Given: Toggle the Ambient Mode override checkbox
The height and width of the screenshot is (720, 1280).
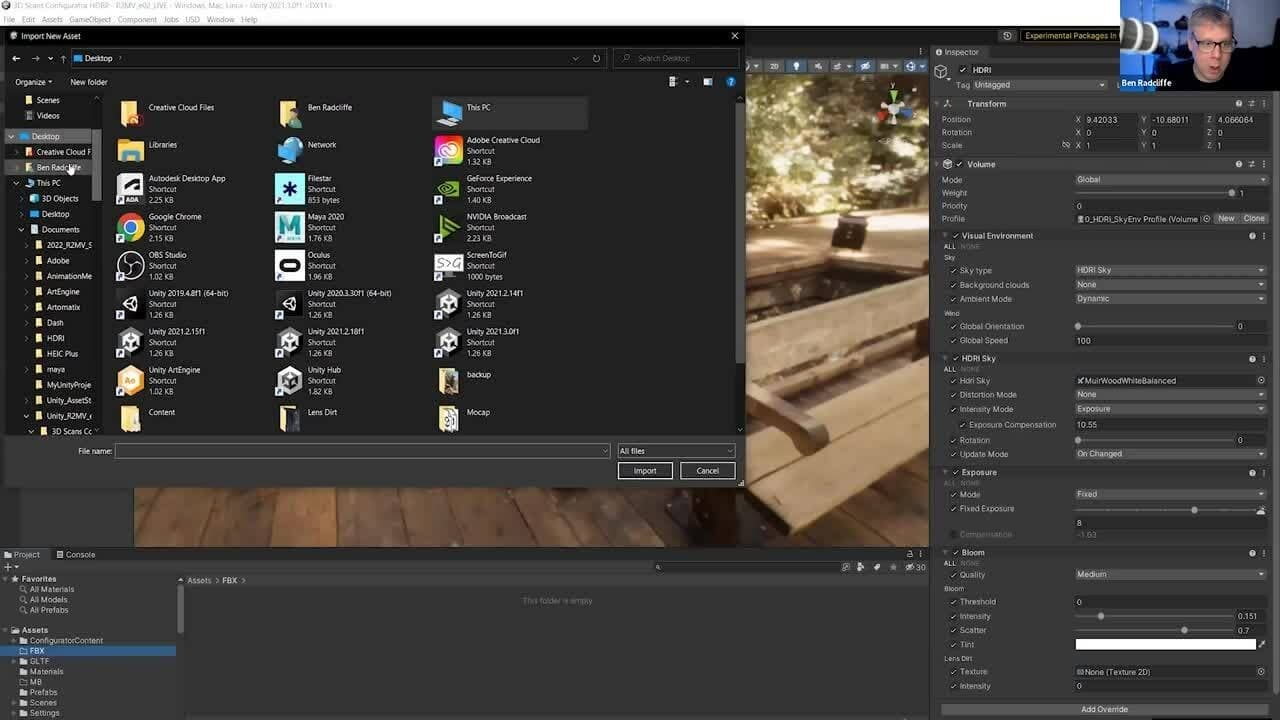Looking at the screenshot, I should click(x=952, y=299).
